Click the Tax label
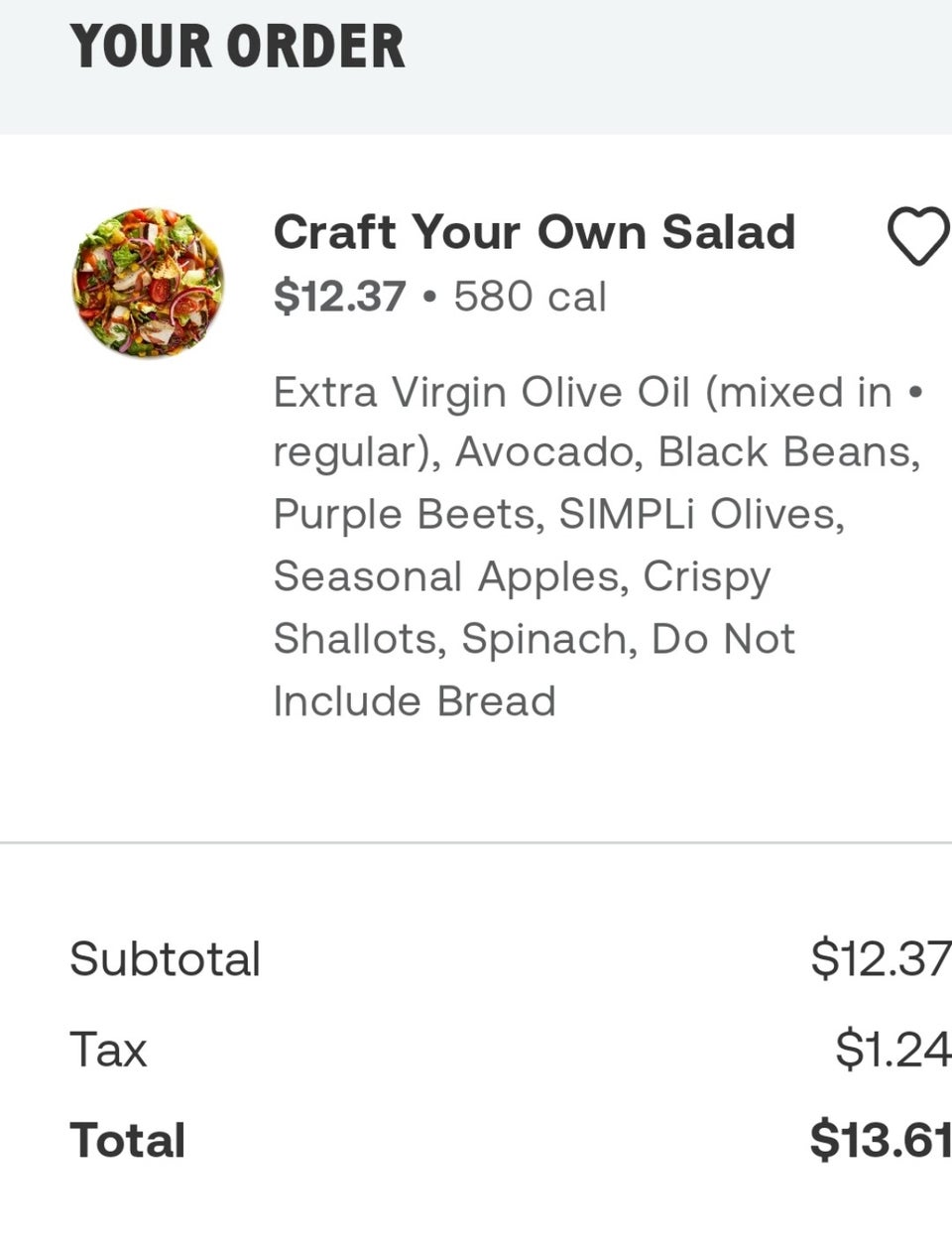Viewport: 952px width, 1245px height. (x=108, y=1050)
